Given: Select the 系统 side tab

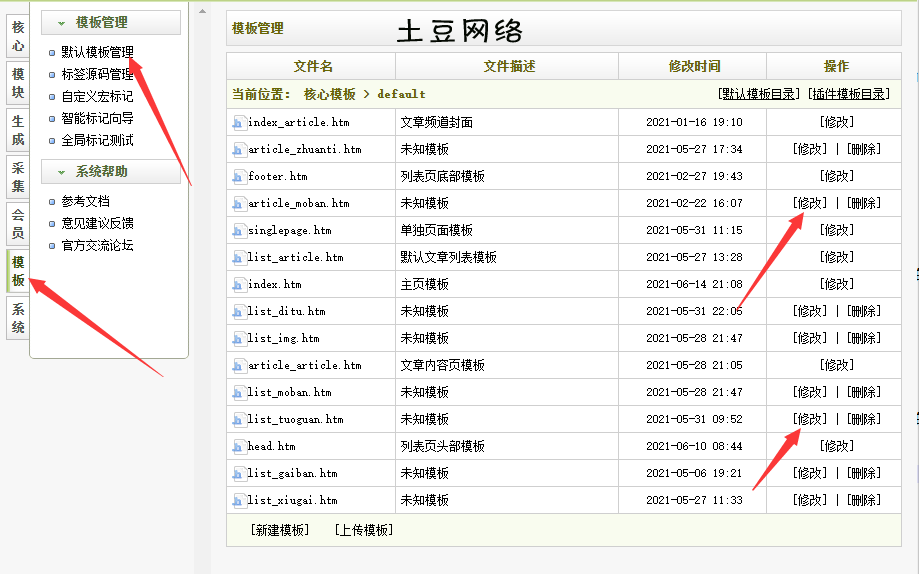Looking at the screenshot, I should click(x=18, y=318).
